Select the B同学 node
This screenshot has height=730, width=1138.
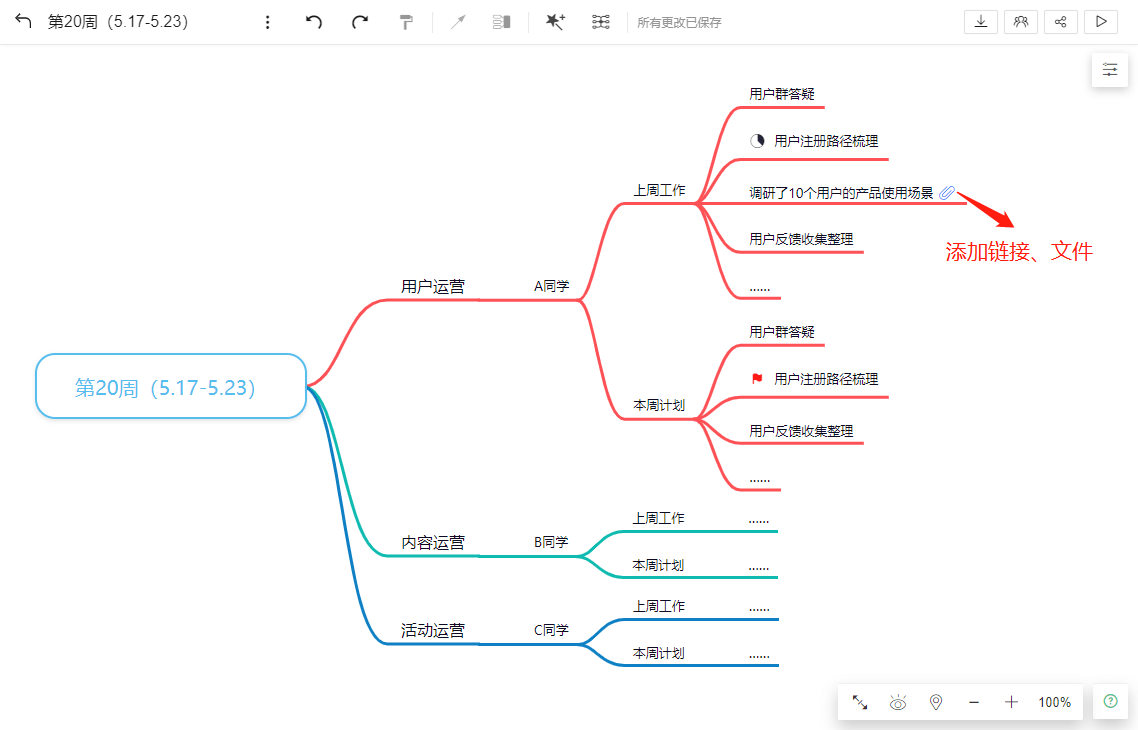[x=552, y=542]
